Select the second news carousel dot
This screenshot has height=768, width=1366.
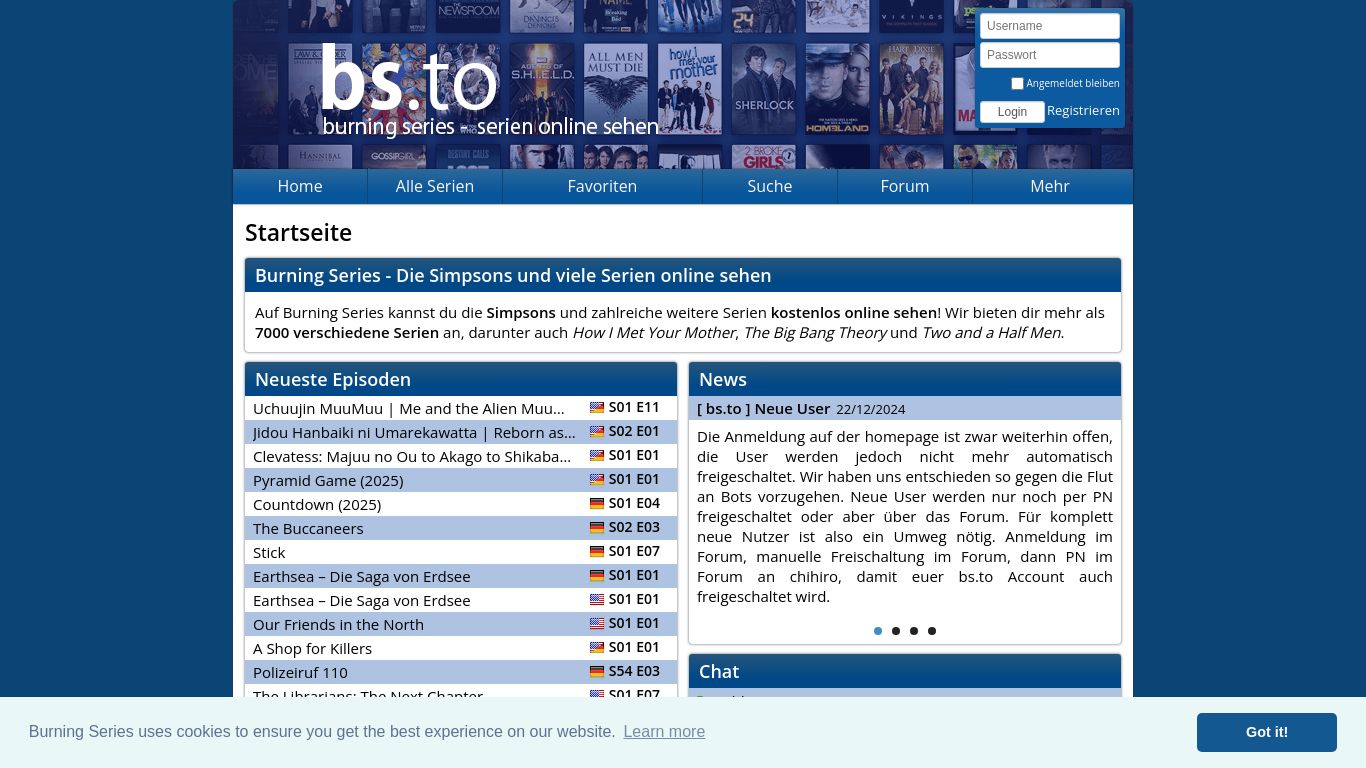point(896,631)
